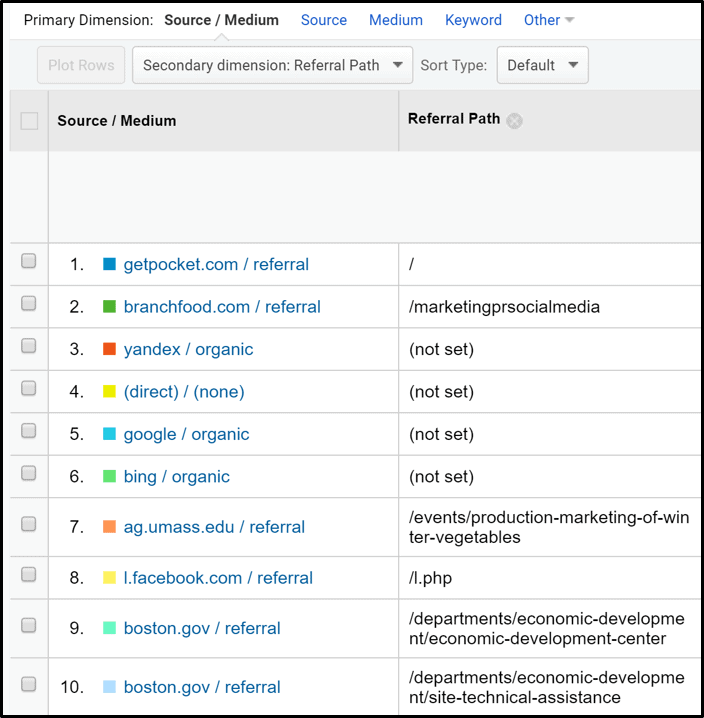Expand the Other primary dimension menu
The width and height of the screenshot is (704, 718).
[549, 20]
